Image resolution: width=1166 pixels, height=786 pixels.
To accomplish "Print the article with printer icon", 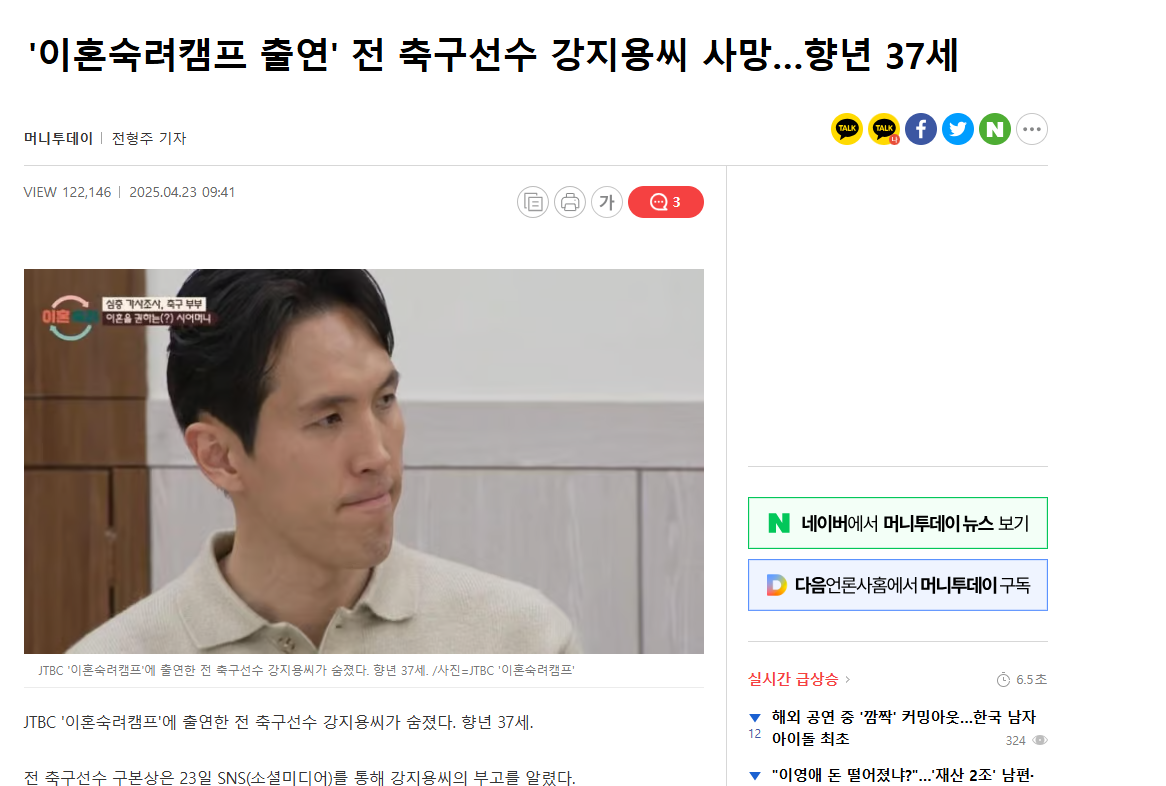I will [570, 202].
